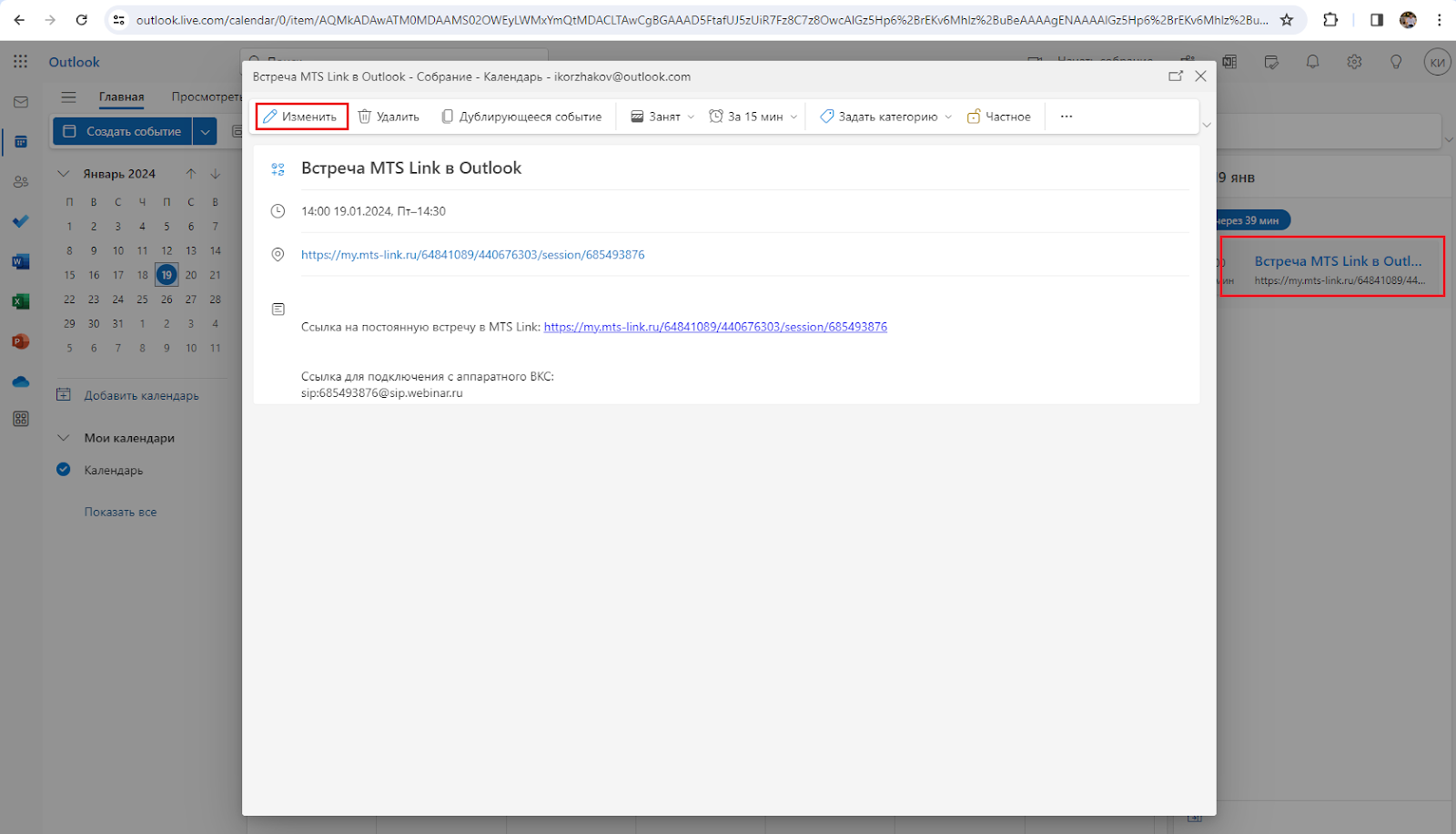This screenshot has width=1456, height=834.
Task: Open tips lightbulb icon in Outlook header
Action: point(1396,62)
